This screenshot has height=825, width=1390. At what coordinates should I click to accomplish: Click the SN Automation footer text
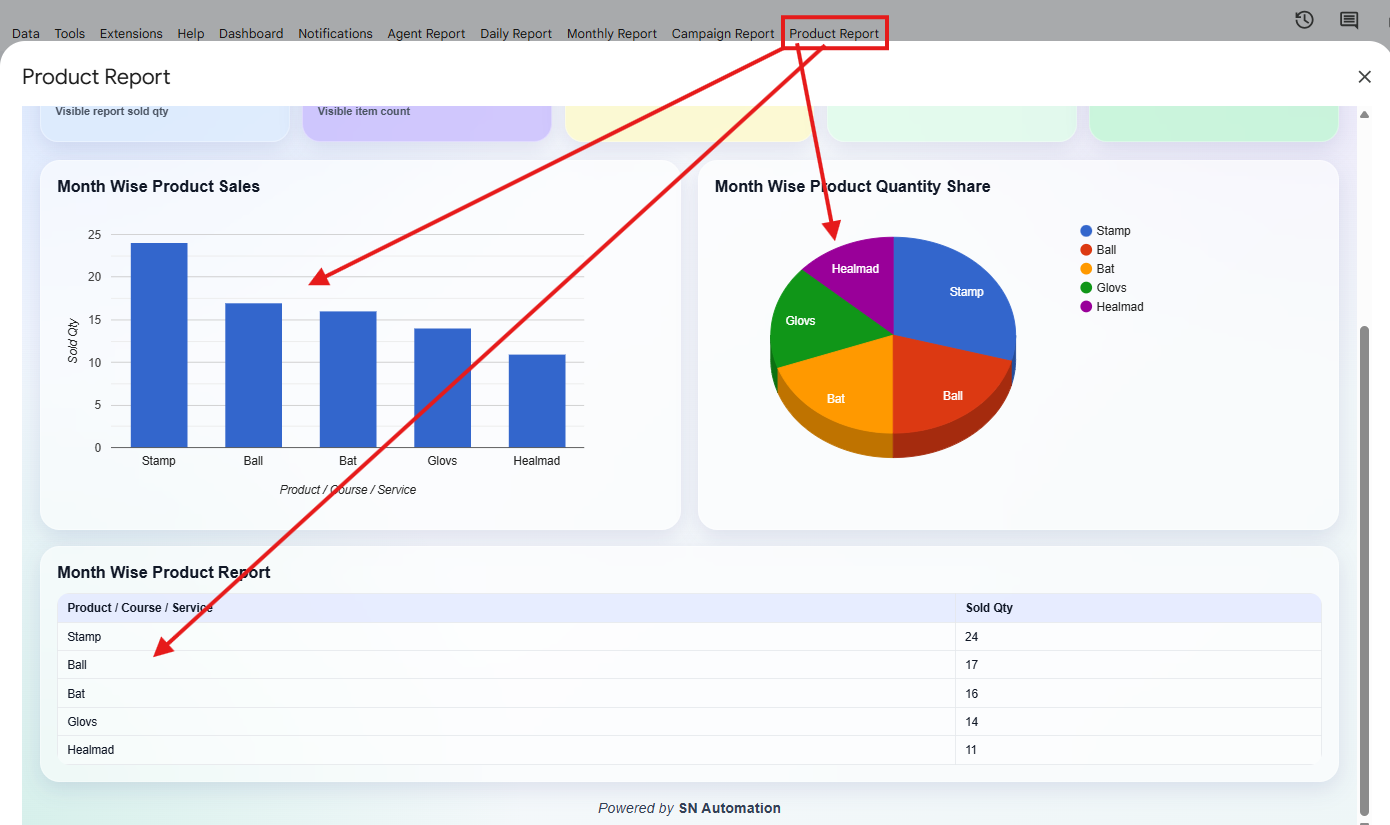[730, 808]
